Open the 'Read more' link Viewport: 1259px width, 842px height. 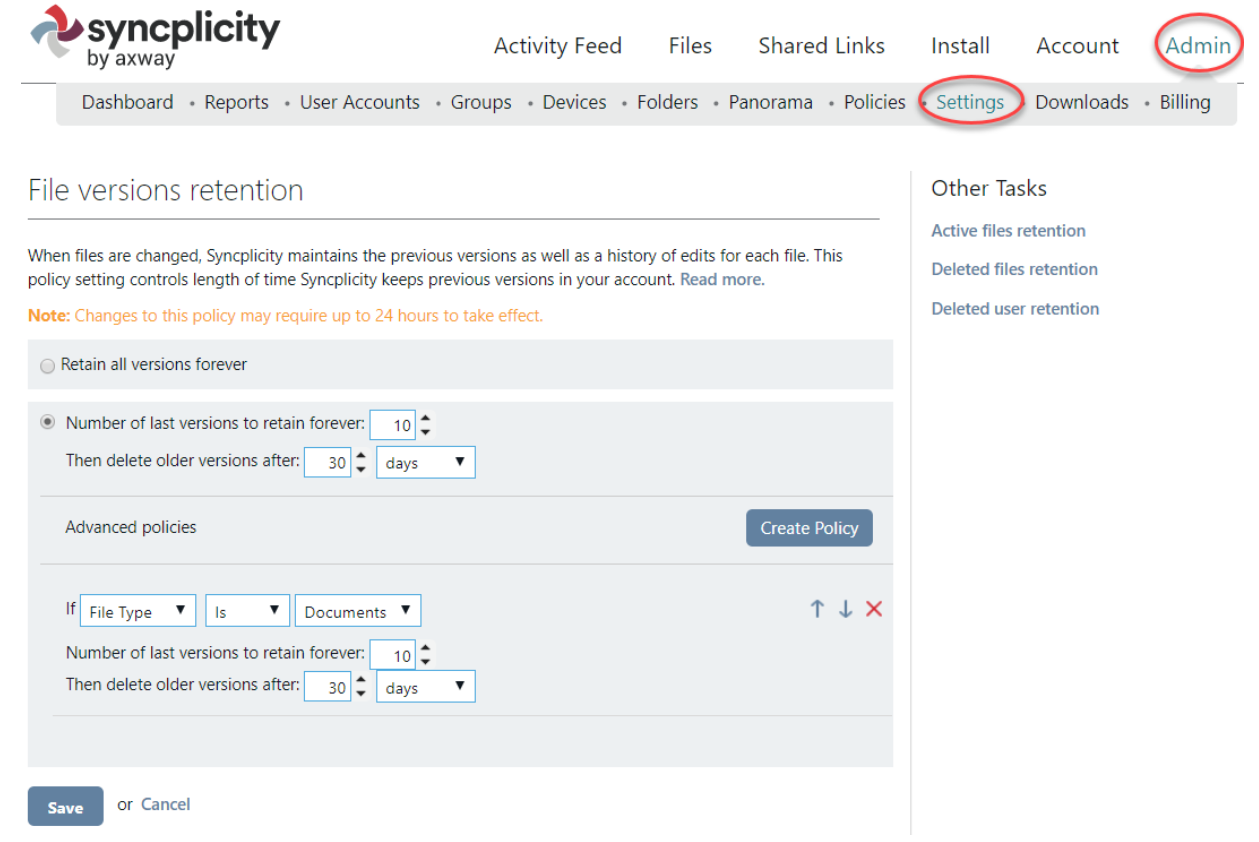[721, 279]
